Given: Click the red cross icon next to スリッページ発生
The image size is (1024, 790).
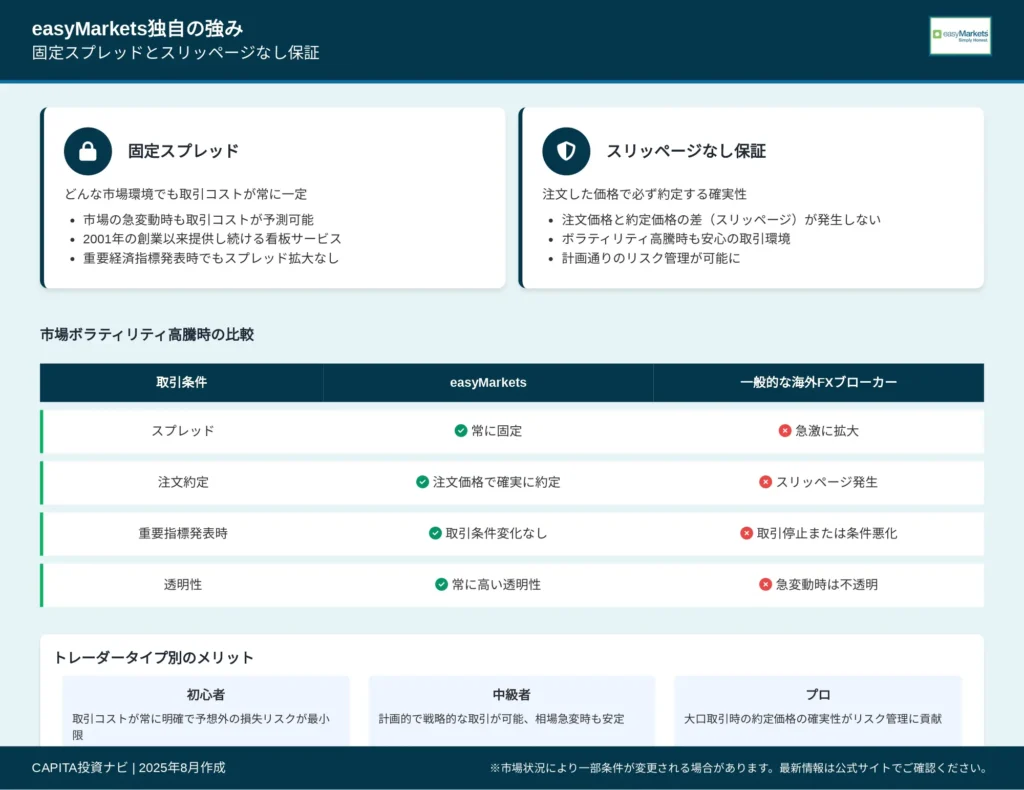Looking at the screenshot, I should click(765, 482).
